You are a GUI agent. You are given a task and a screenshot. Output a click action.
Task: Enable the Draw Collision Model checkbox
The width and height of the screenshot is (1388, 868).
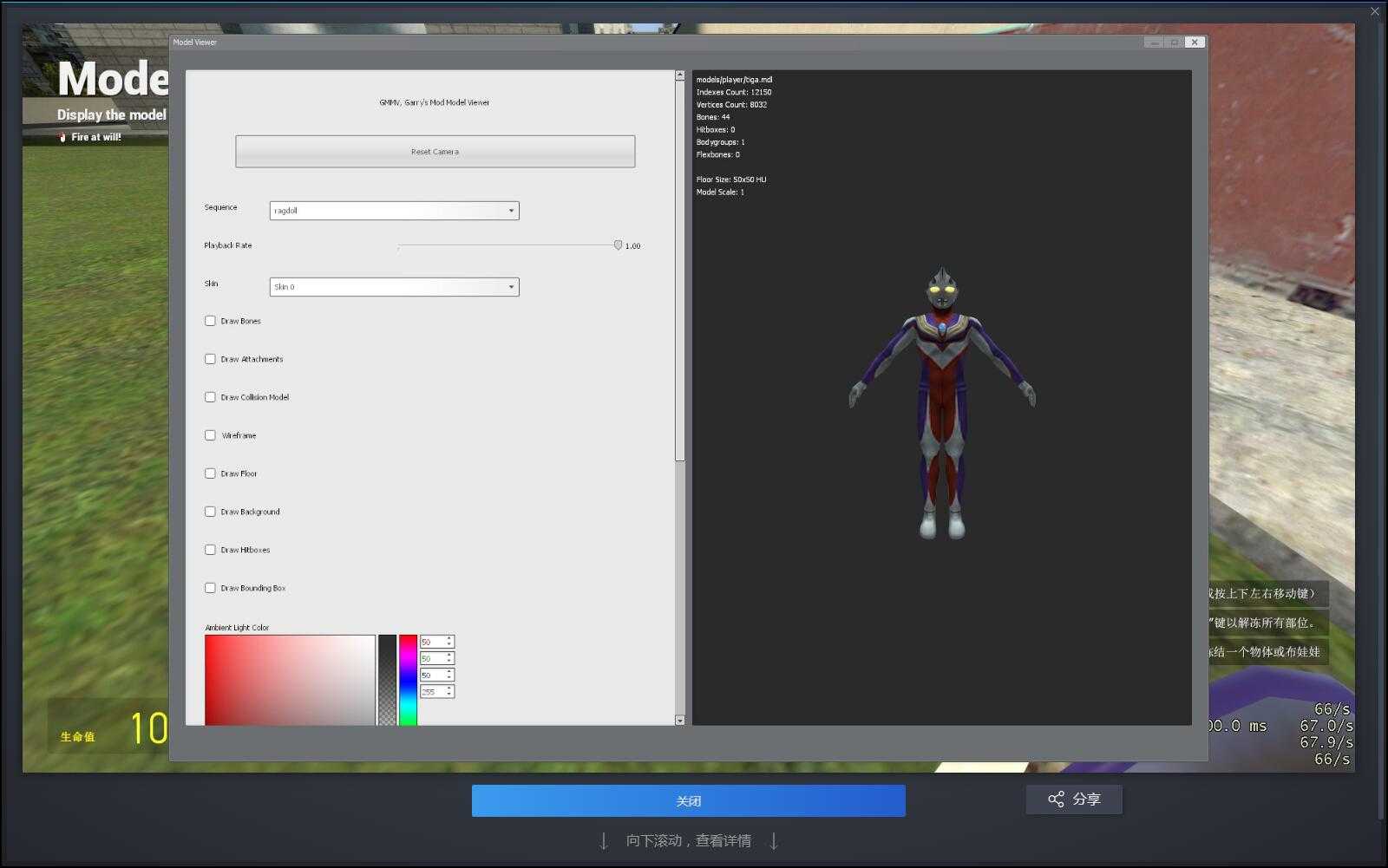point(210,397)
